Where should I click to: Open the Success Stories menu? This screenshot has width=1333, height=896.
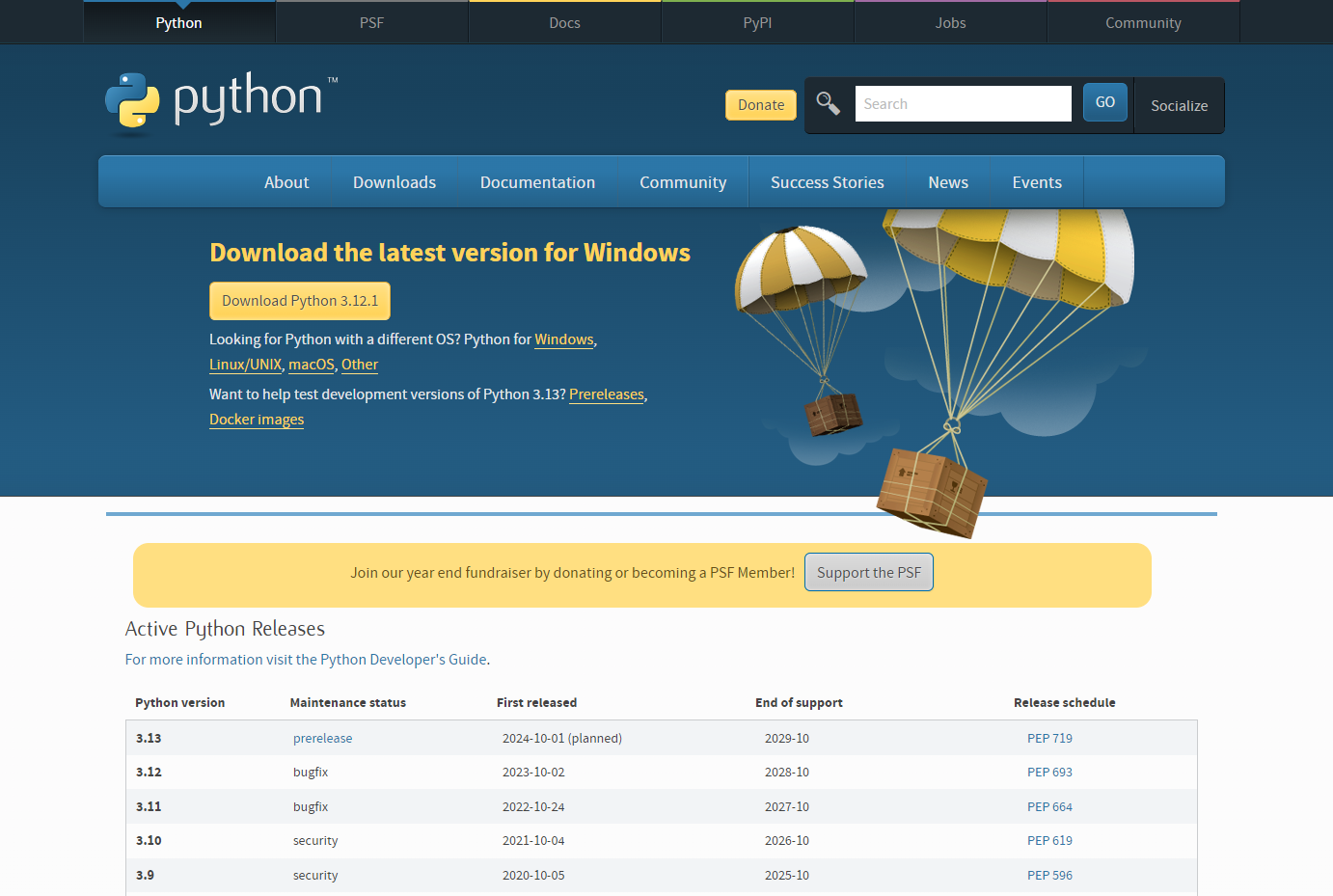click(x=828, y=182)
